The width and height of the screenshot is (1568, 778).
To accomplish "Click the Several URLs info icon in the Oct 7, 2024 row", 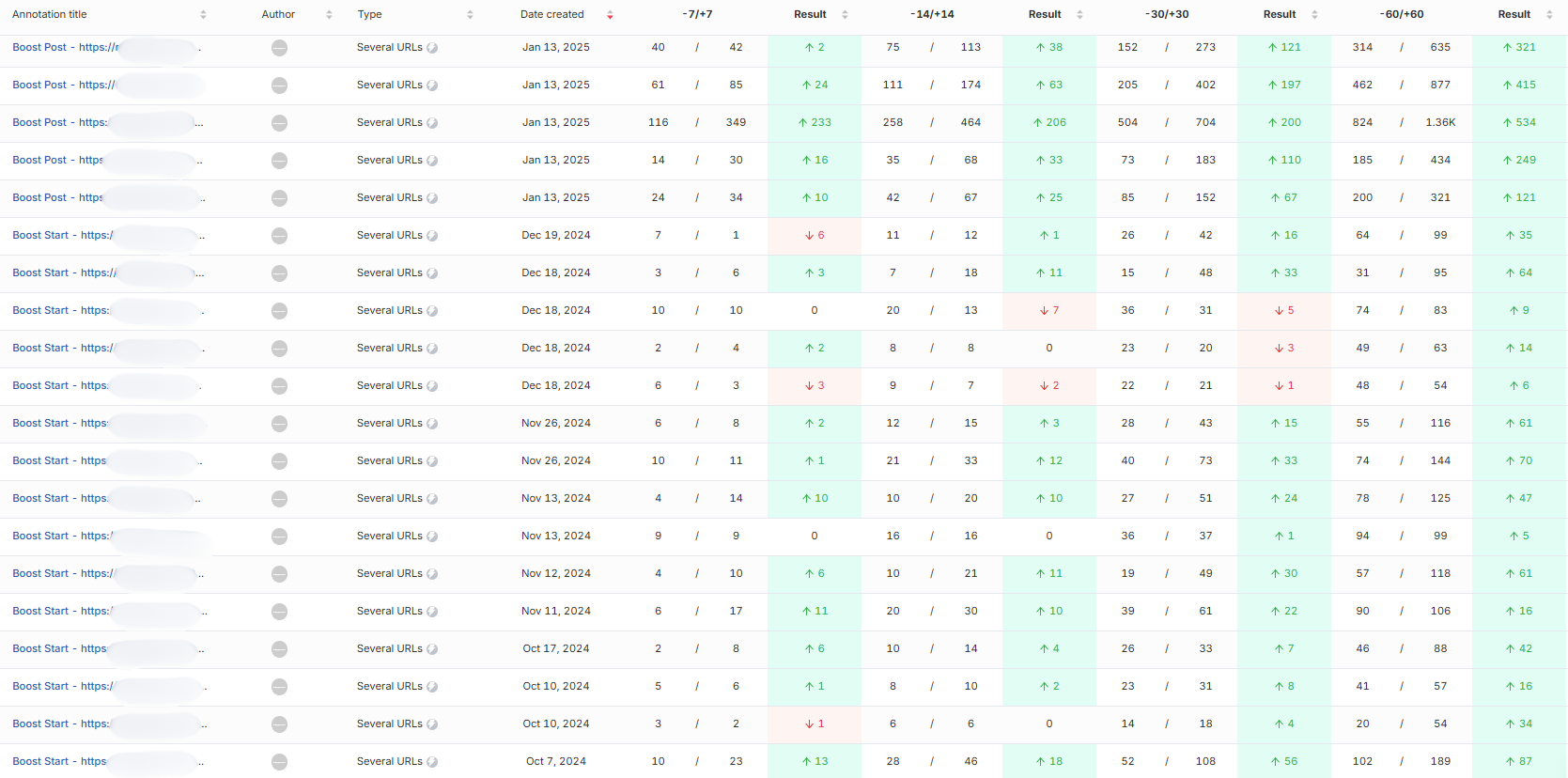I will 432,762.
